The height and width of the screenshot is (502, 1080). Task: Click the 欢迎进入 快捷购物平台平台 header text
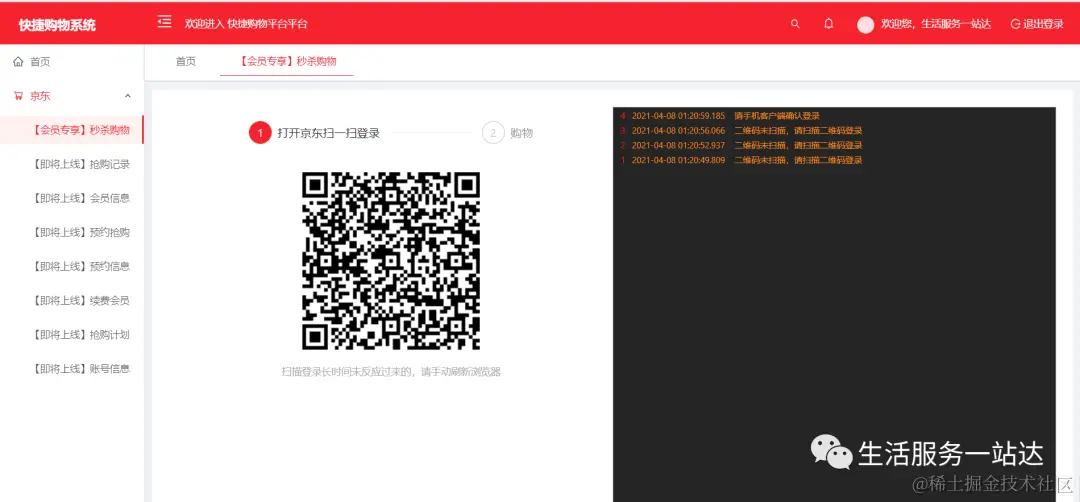[x=246, y=24]
